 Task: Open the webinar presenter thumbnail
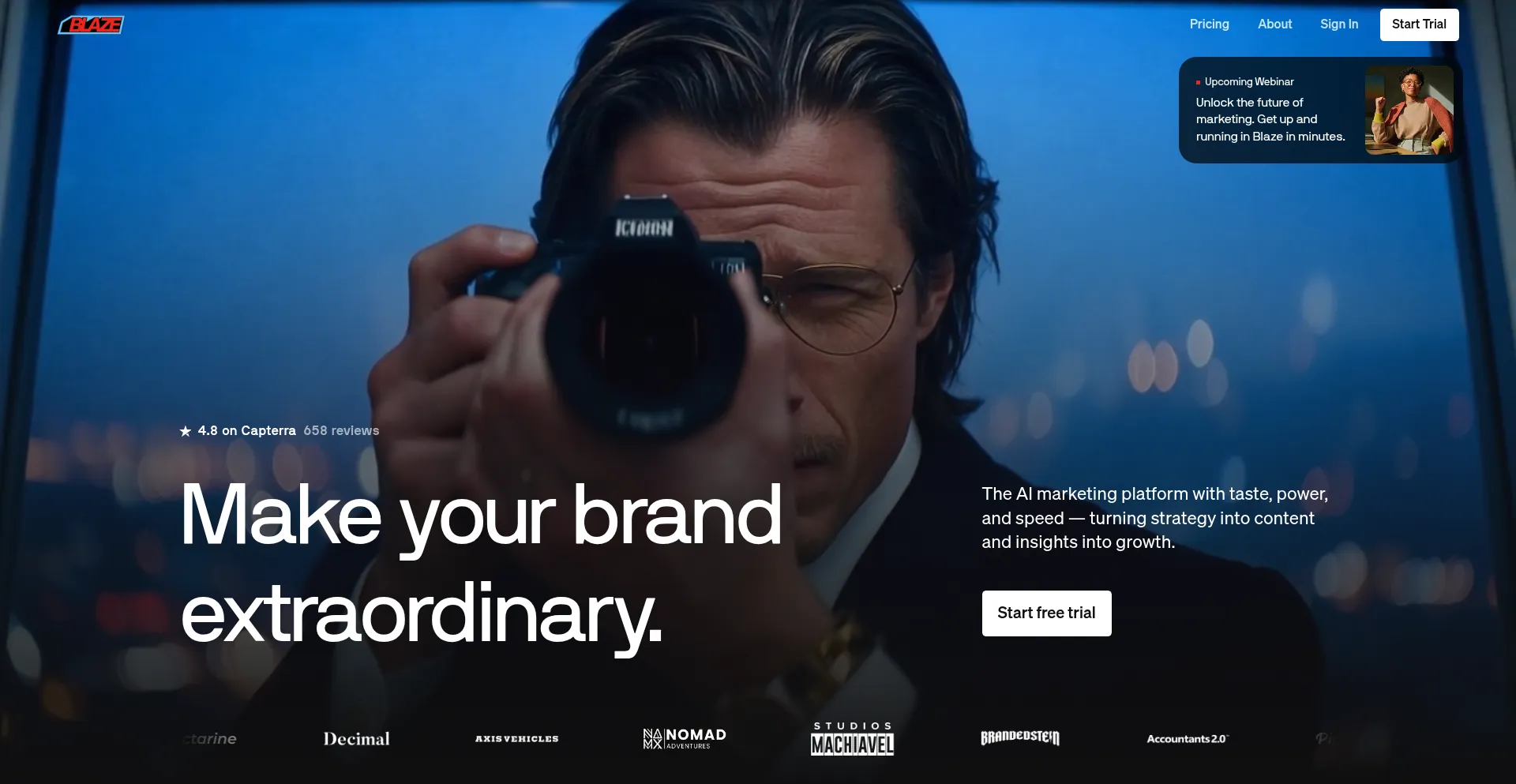coord(1409,110)
